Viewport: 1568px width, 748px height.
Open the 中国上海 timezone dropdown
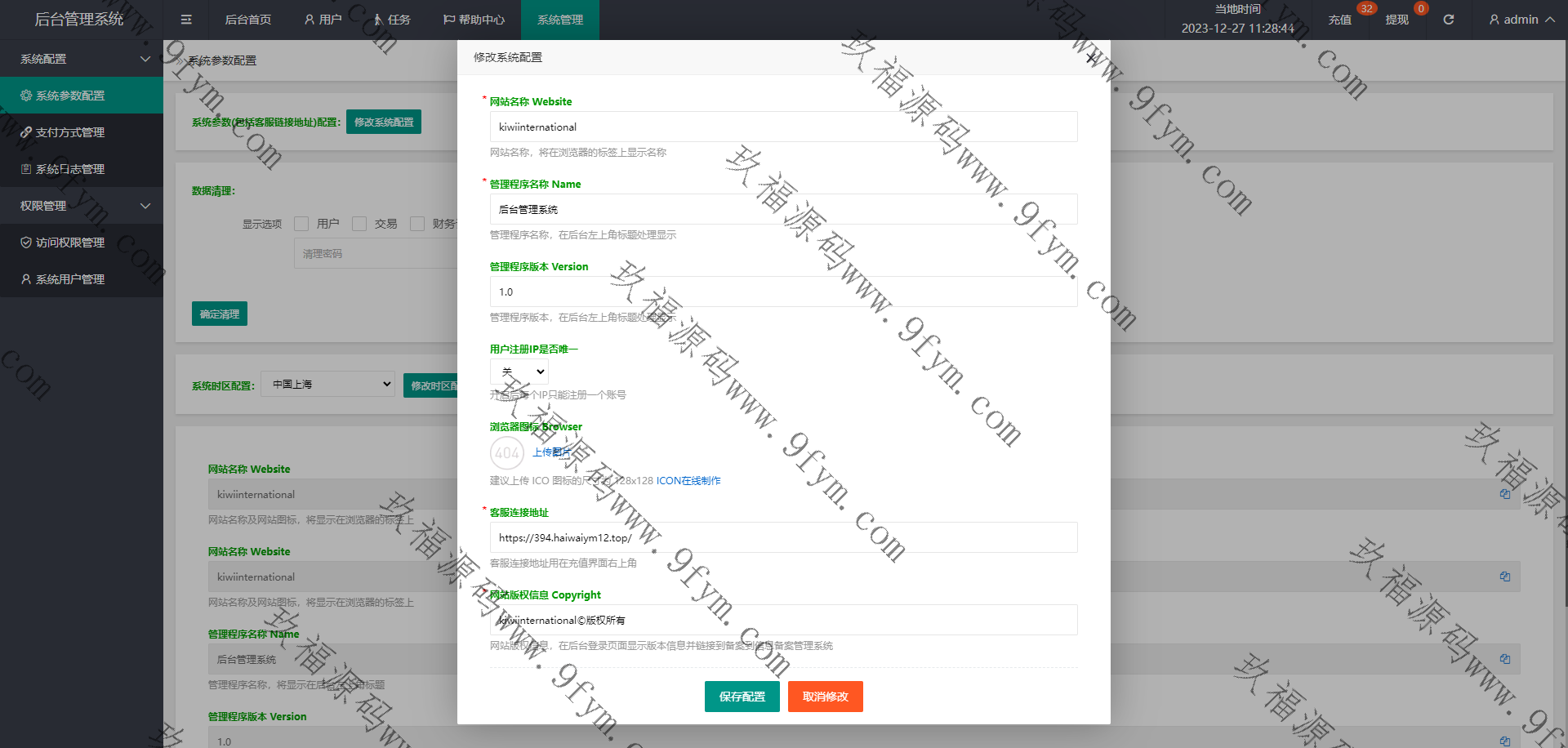[327, 385]
